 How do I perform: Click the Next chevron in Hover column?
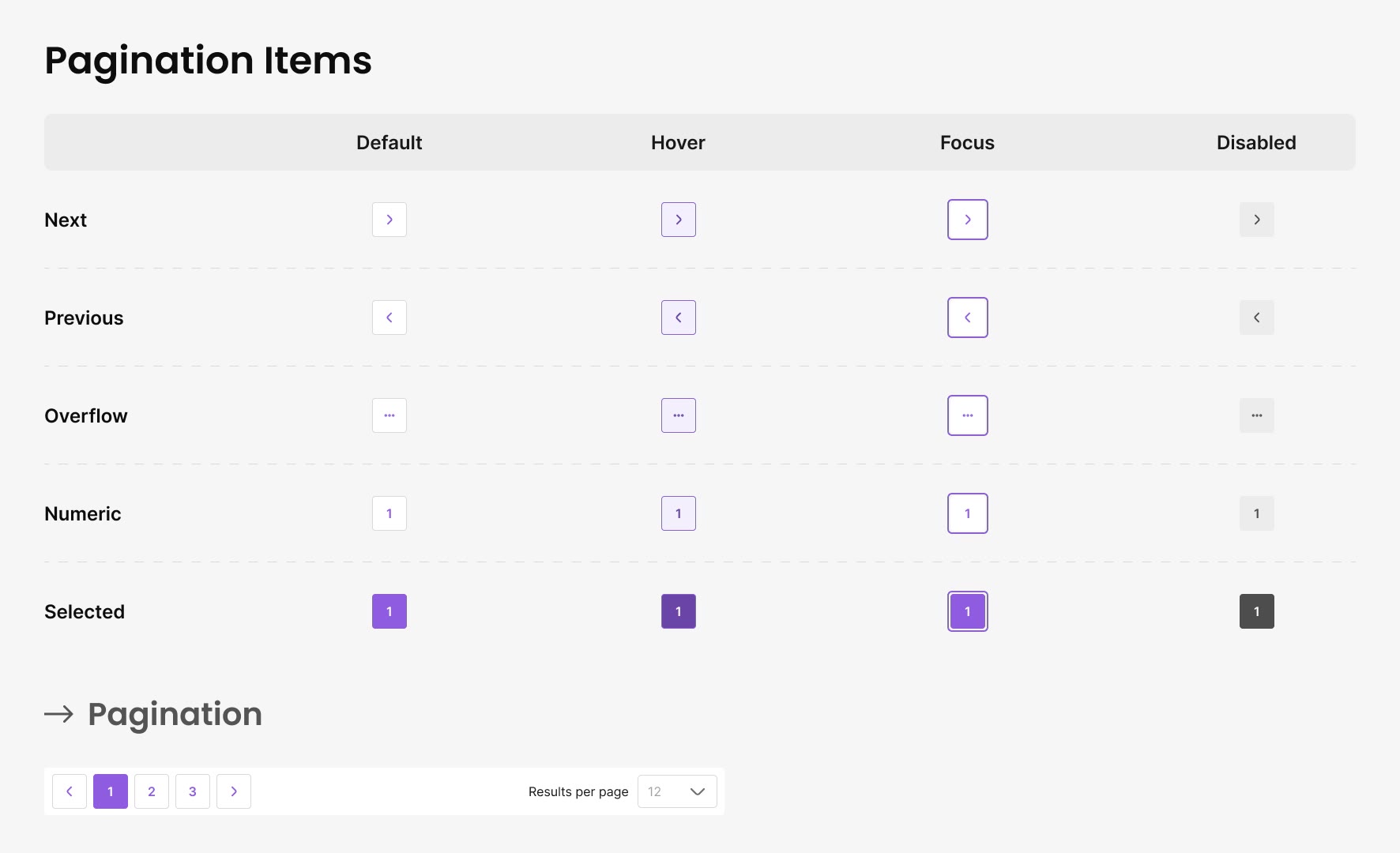[x=679, y=220]
